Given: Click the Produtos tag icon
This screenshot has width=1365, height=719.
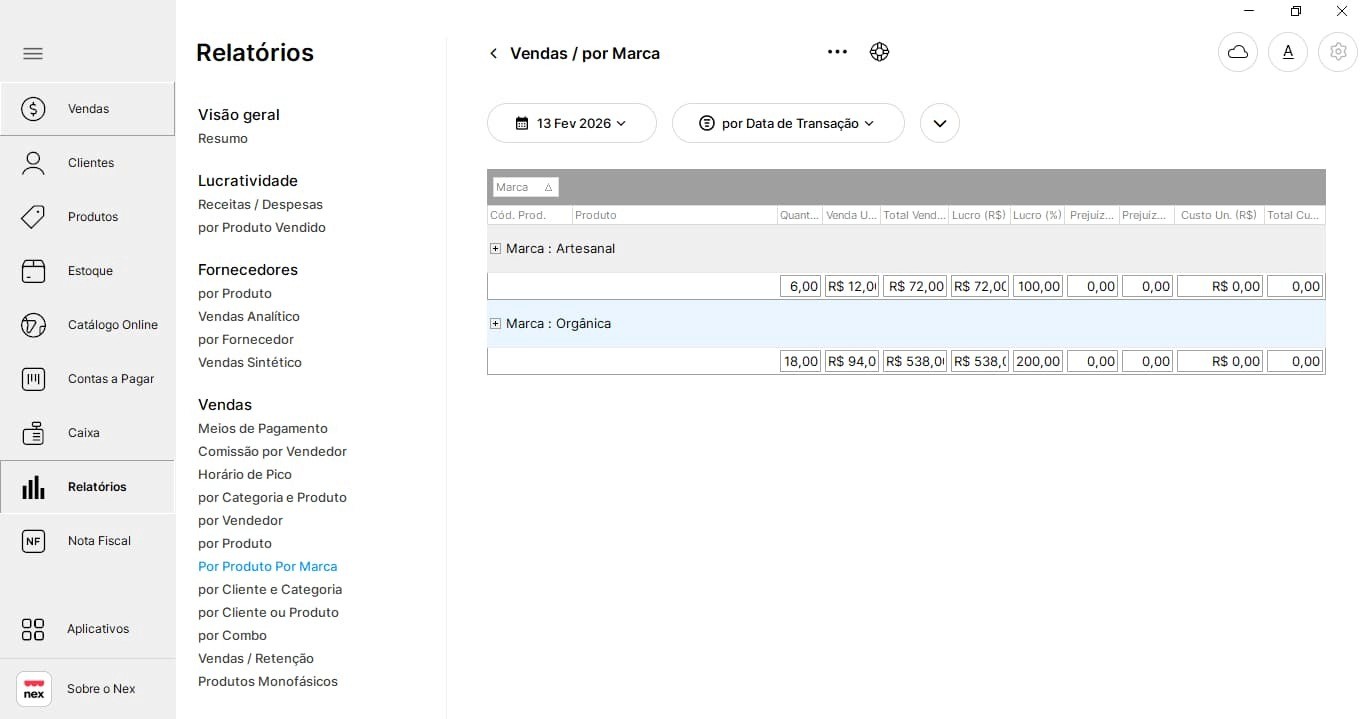Looking at the screenshot, I should pyautogui.click(x=33, y=217).
